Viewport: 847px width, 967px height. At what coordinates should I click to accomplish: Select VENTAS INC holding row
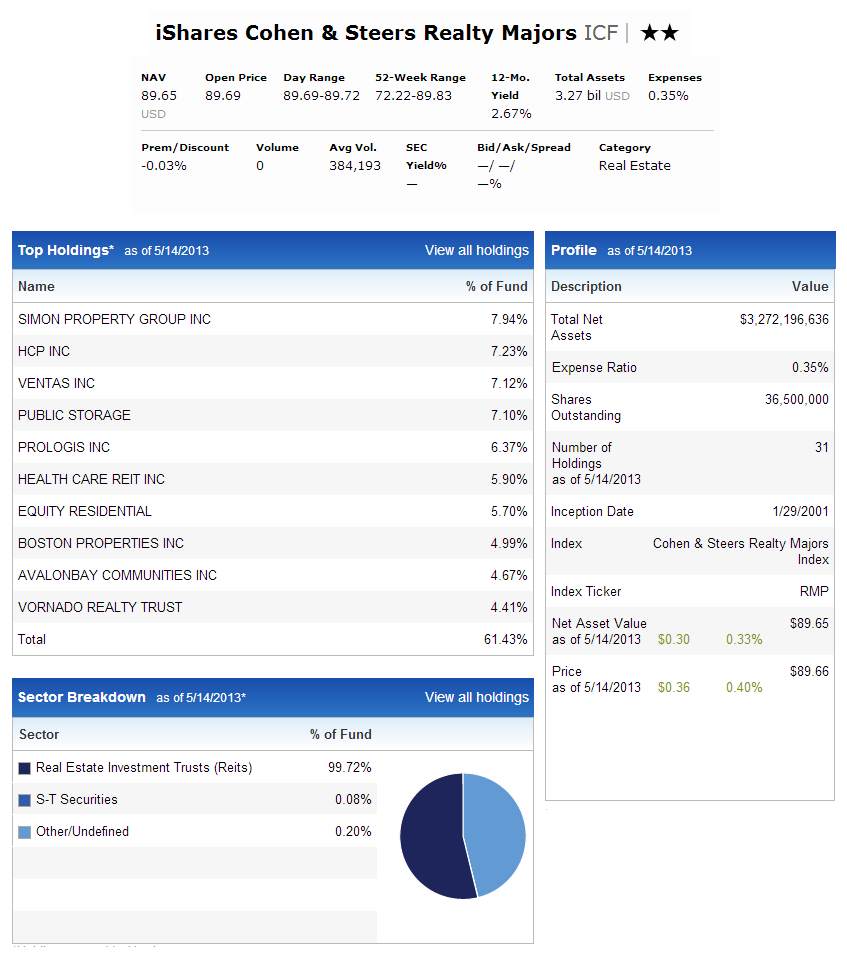click(273, 384)
